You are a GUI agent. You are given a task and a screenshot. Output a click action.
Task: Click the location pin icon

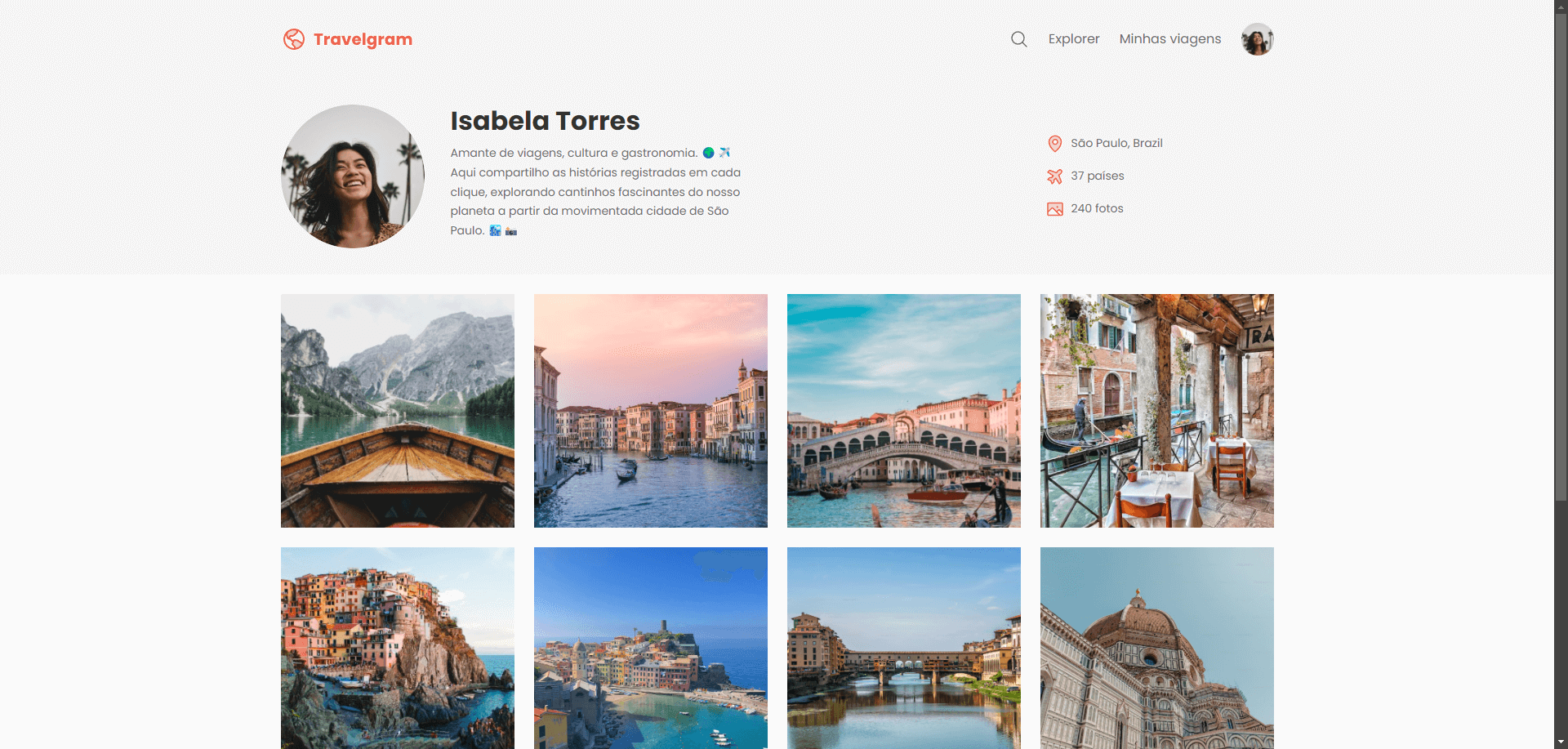tap(1054, 144)
